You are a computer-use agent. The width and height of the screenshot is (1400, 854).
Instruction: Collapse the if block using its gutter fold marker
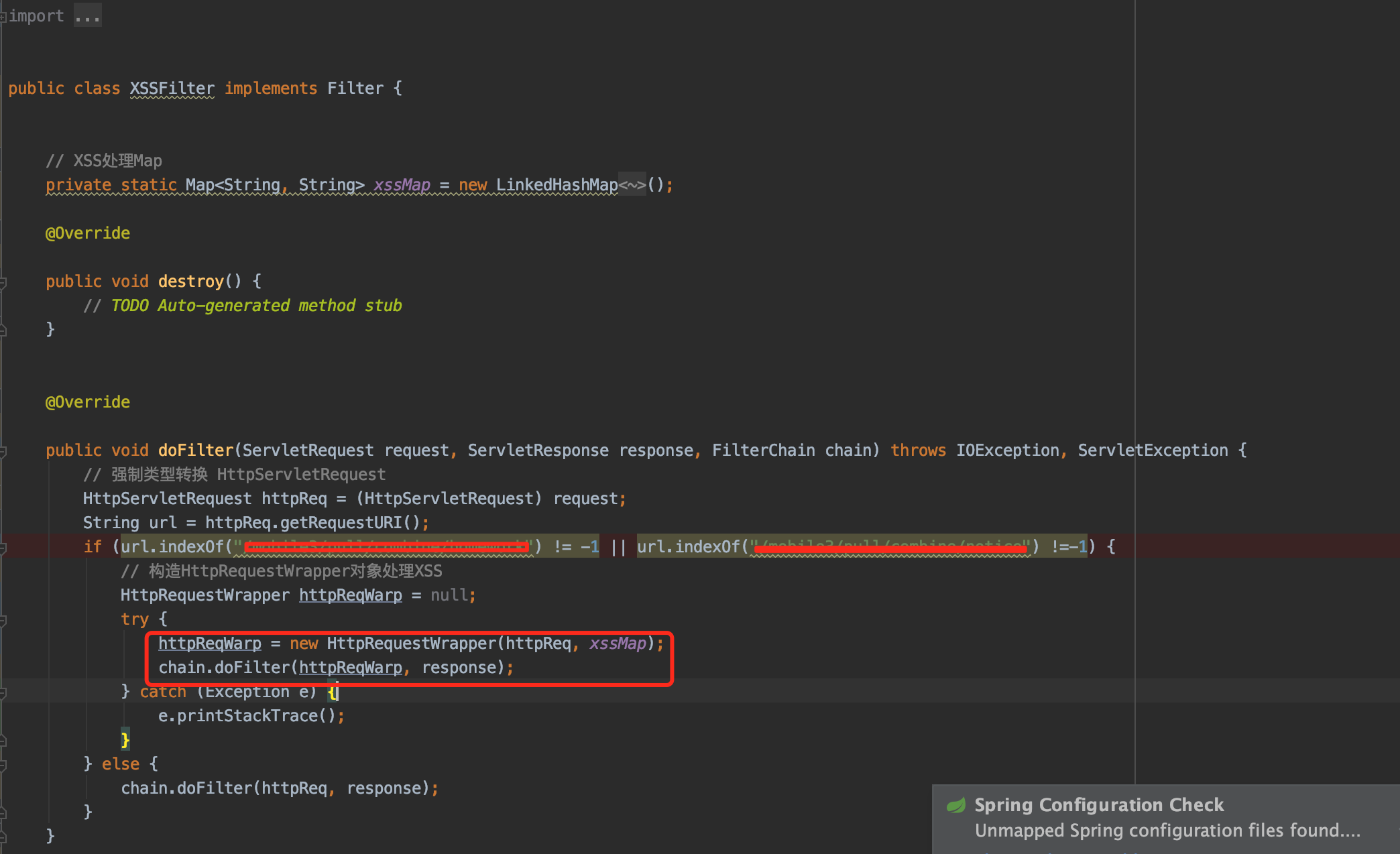[3, 548]
